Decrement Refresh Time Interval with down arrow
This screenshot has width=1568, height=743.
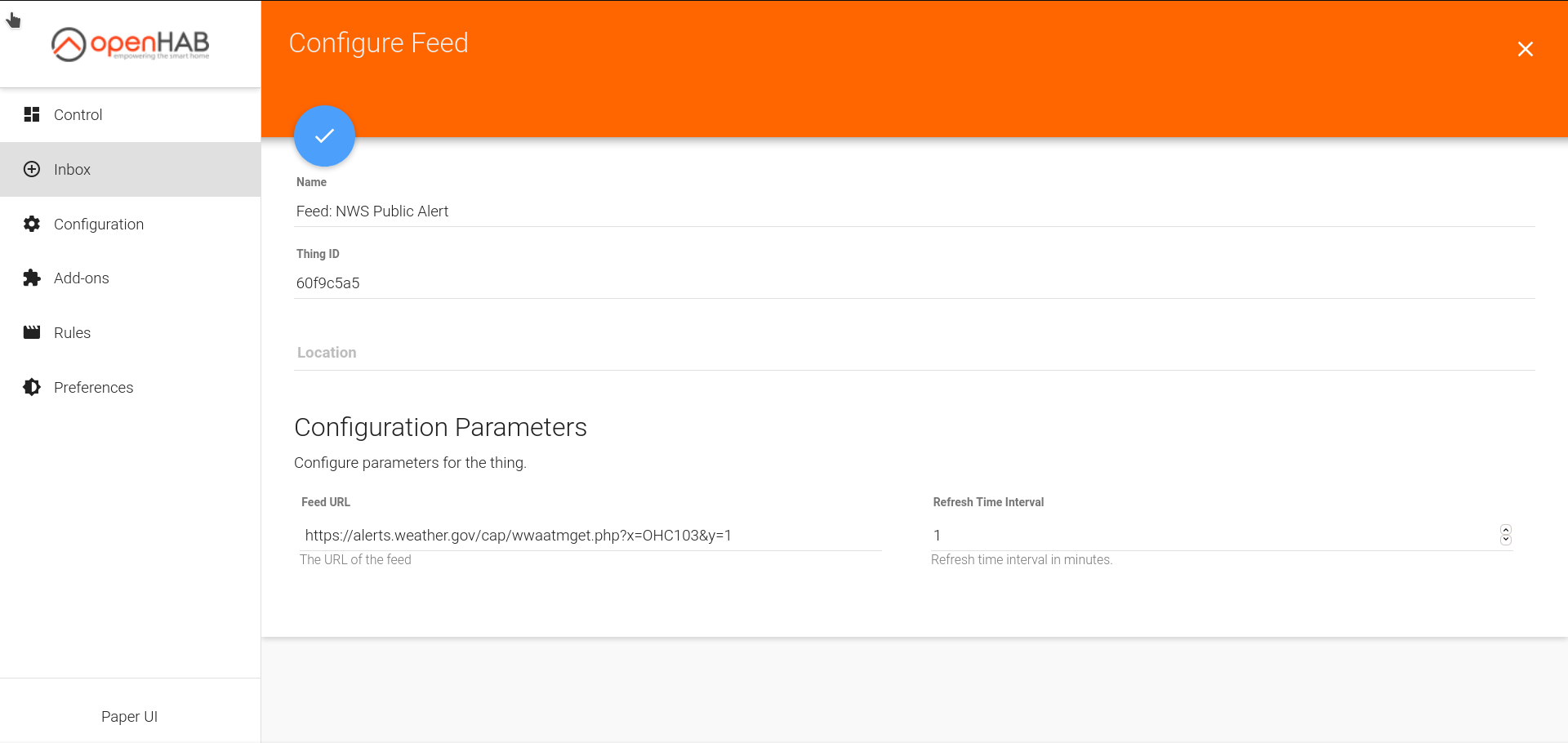tap(1505, 541)
